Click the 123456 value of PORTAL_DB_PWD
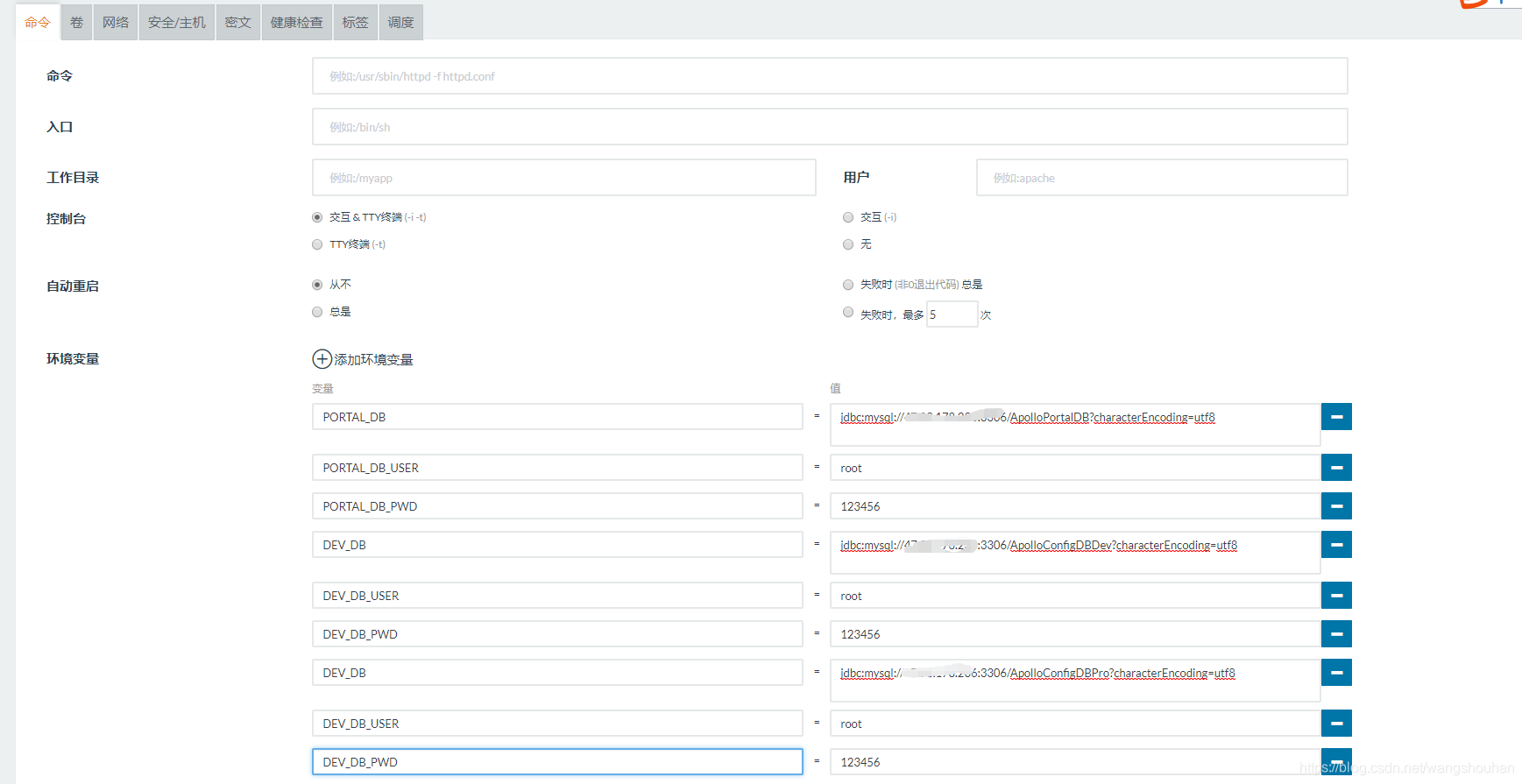The height and width of the screenshot is (784, 1522). pyautogui.click(x=1075, y=506)
